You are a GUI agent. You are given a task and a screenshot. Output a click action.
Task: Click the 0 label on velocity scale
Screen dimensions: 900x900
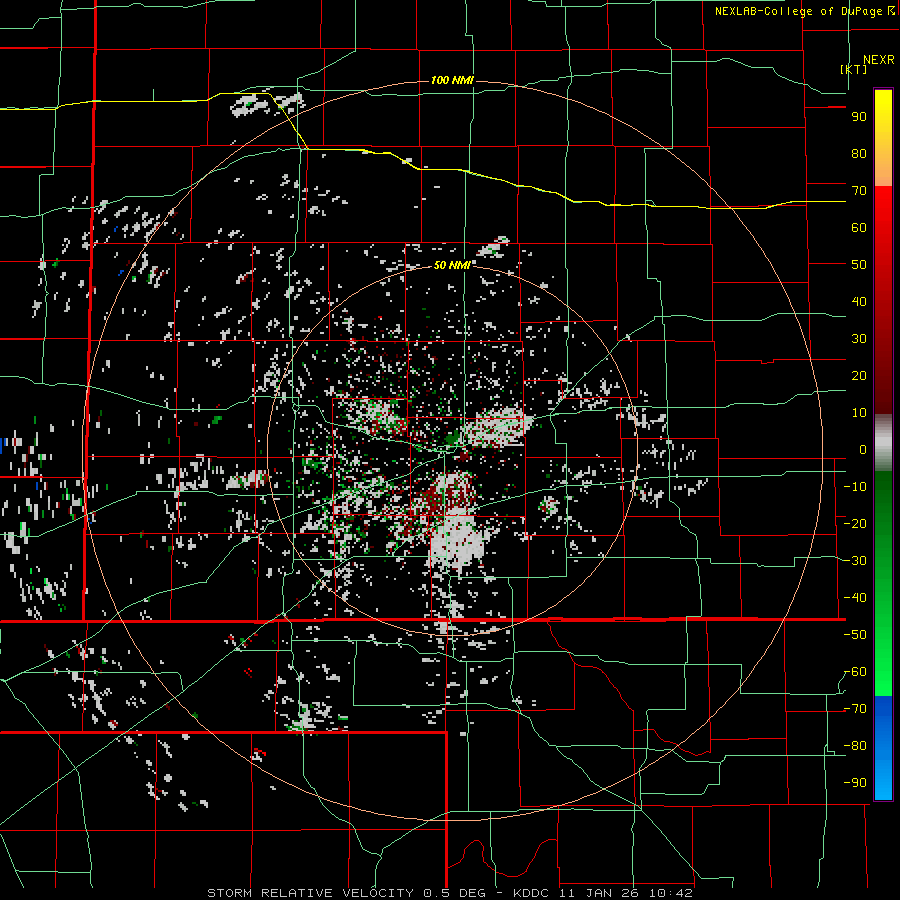[863, 450]
